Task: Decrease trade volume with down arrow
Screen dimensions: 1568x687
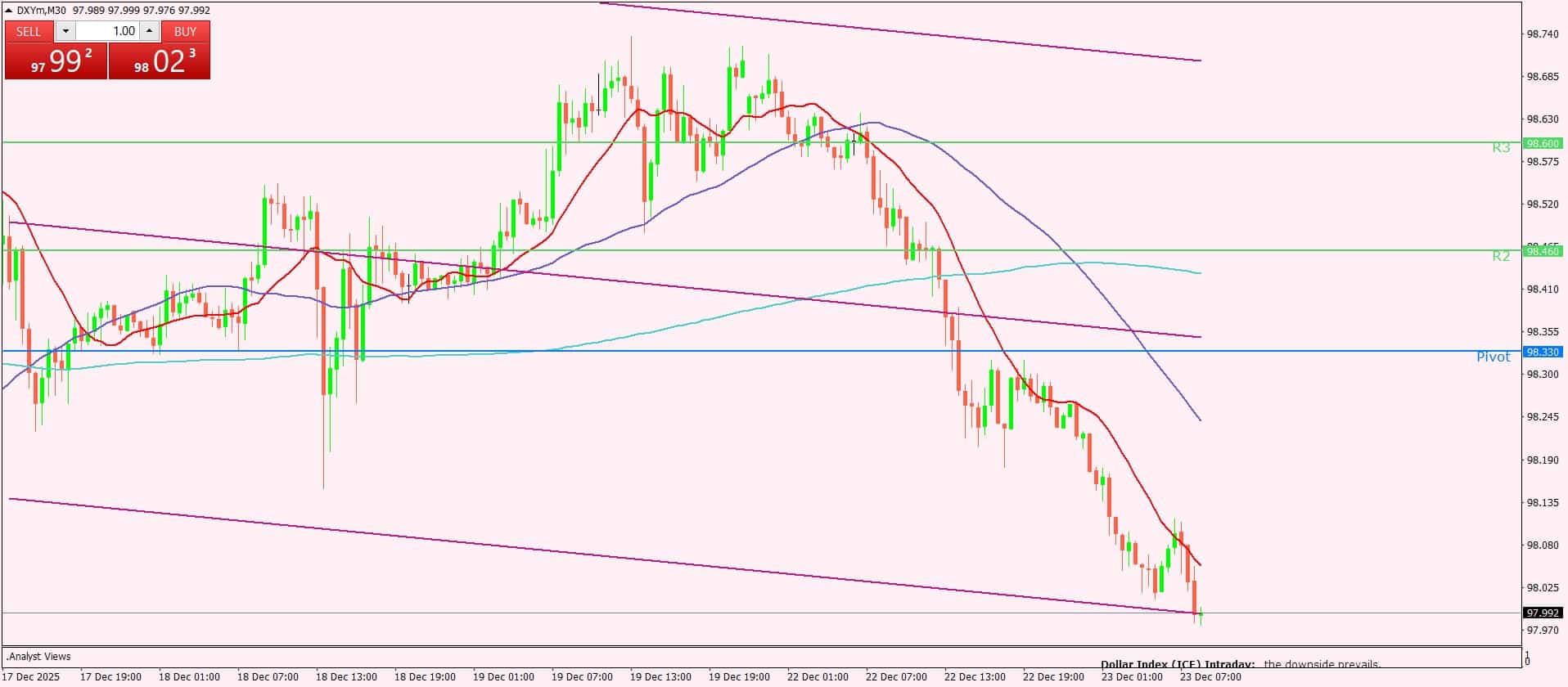Action: click(65, 31)
